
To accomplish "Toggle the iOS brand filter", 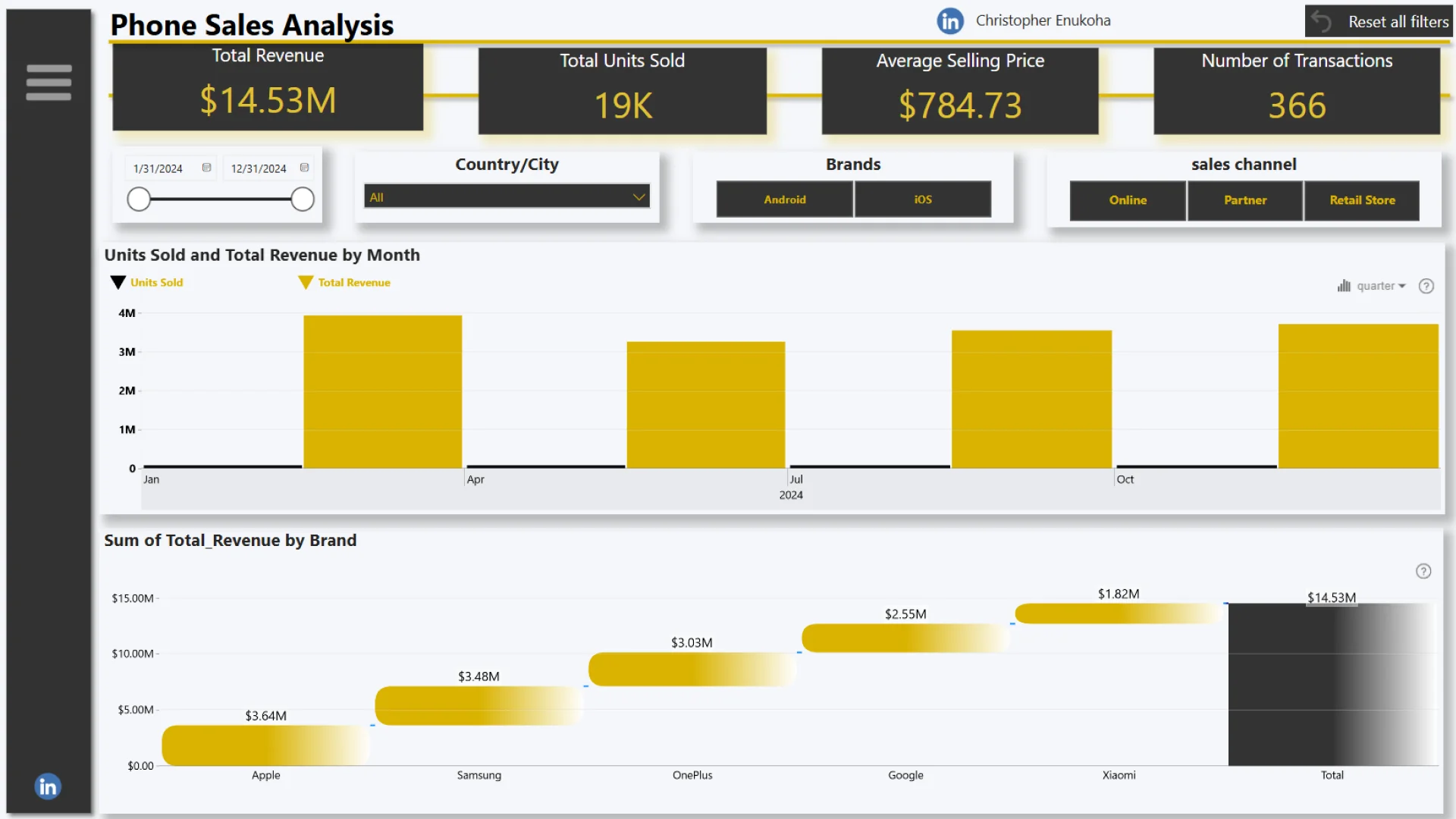I will click(922, 199).
